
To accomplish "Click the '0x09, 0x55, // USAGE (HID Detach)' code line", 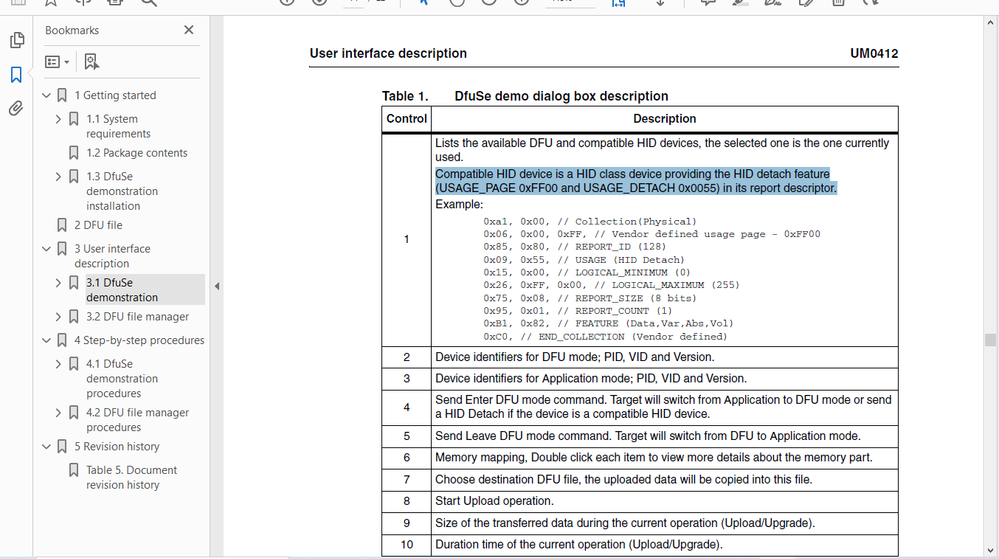I will 584,259.
